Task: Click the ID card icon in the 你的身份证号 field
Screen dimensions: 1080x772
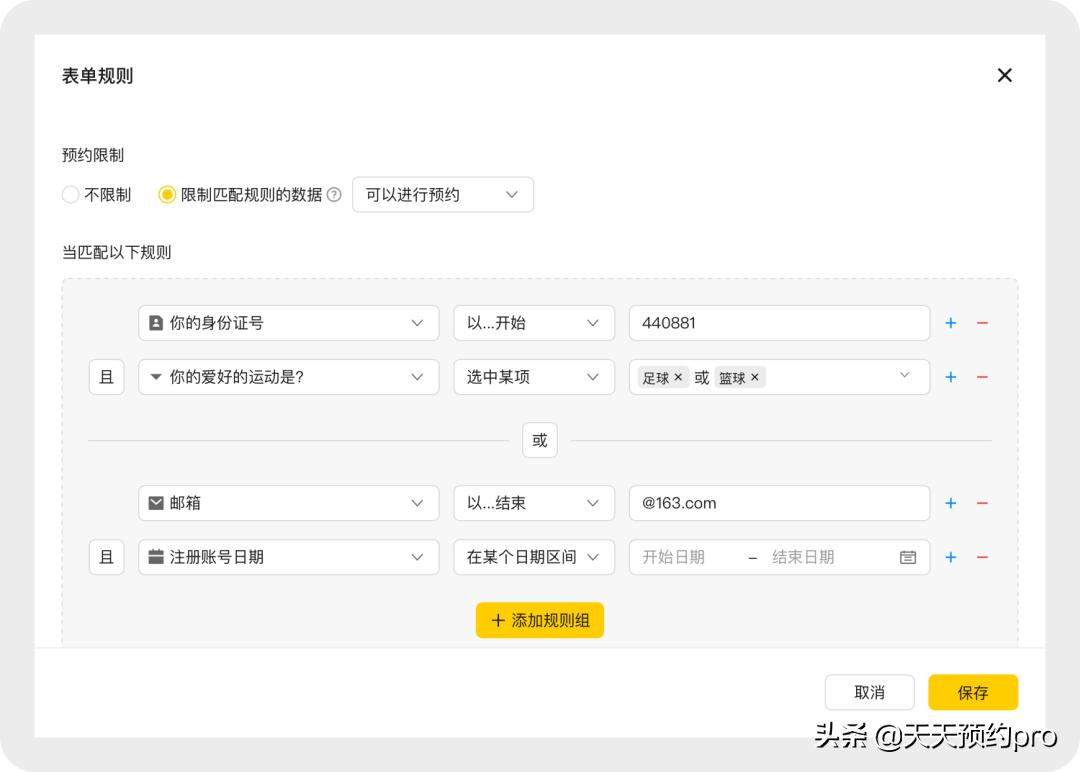Action: (x=156, y=322)
